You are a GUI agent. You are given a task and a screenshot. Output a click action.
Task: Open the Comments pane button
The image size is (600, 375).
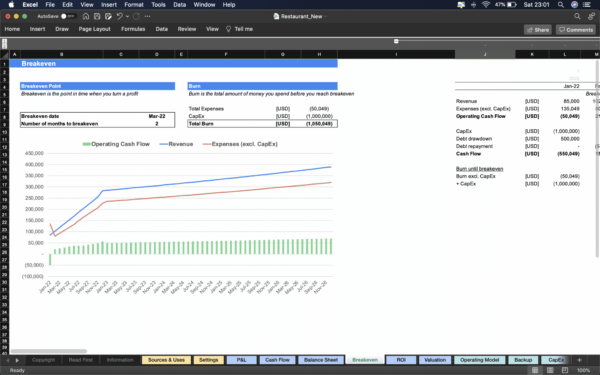coord(576,30)
